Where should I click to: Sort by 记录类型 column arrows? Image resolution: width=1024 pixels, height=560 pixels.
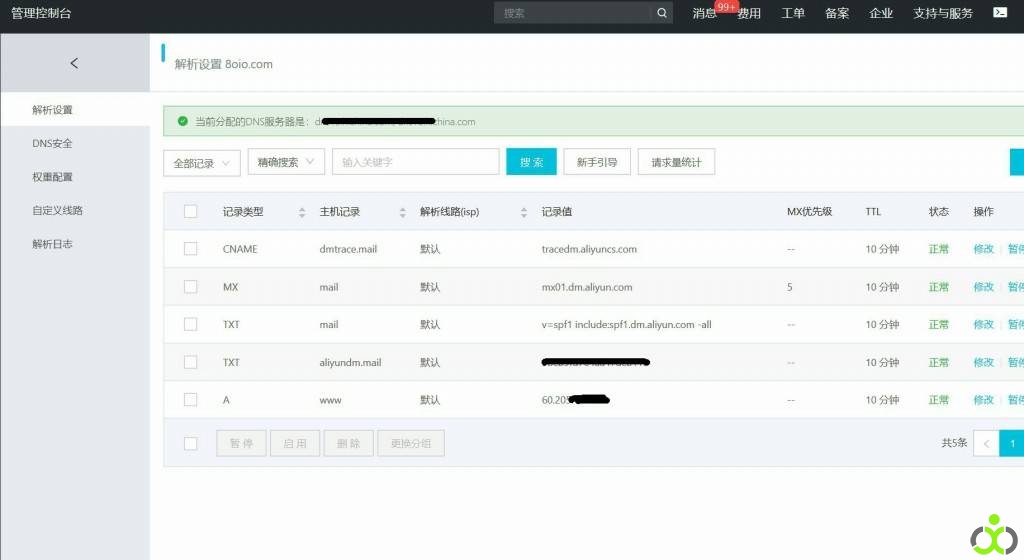pyautogui.click(x=302, y=212)
